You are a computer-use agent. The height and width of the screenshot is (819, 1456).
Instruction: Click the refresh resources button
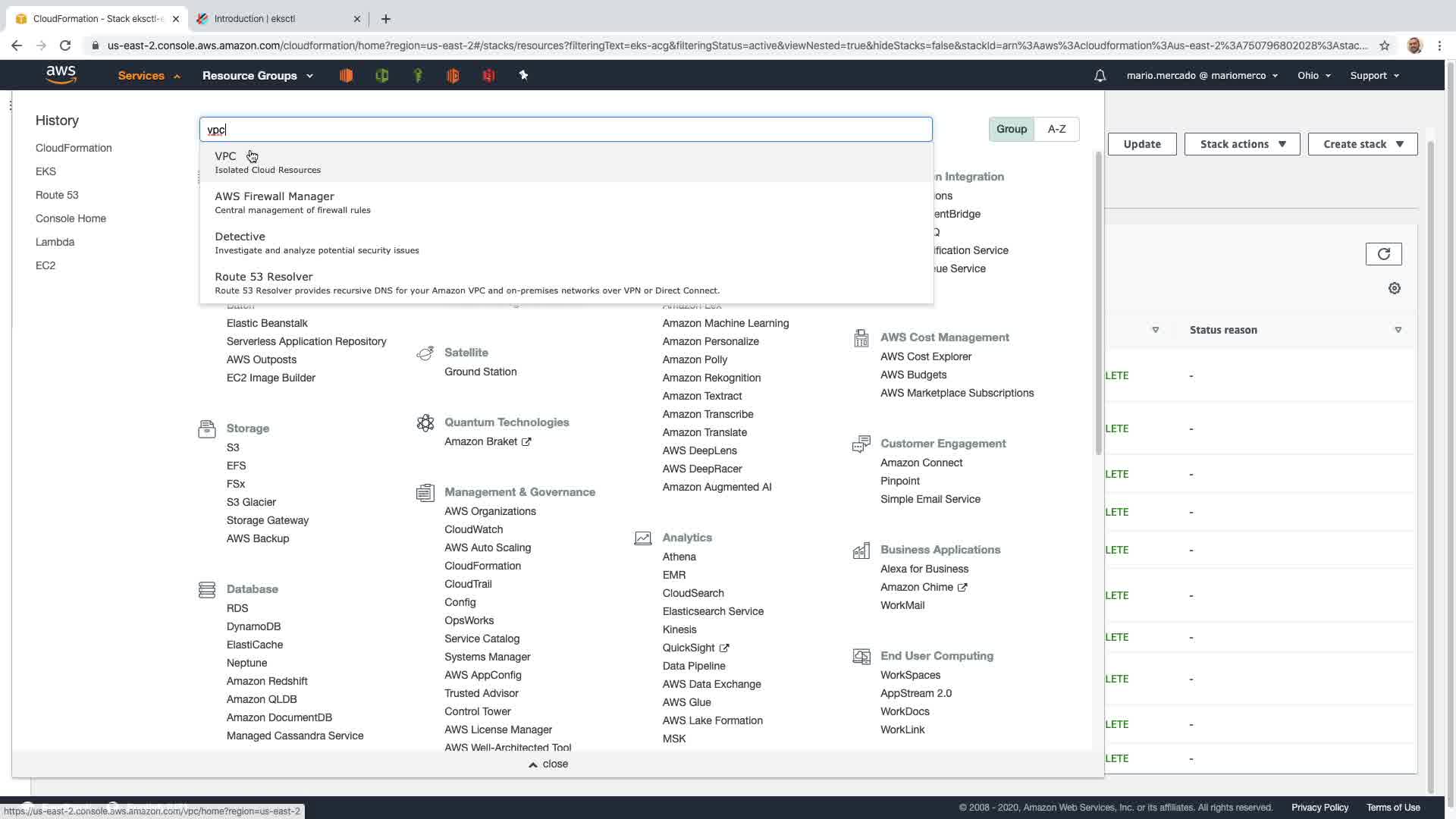[x=1383, y=254]
